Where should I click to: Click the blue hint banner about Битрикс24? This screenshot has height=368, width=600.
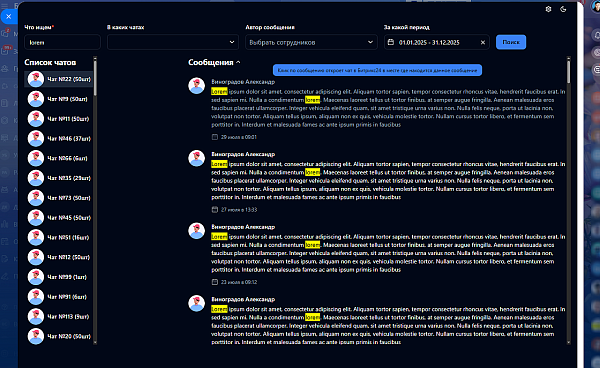pos(377,70)
